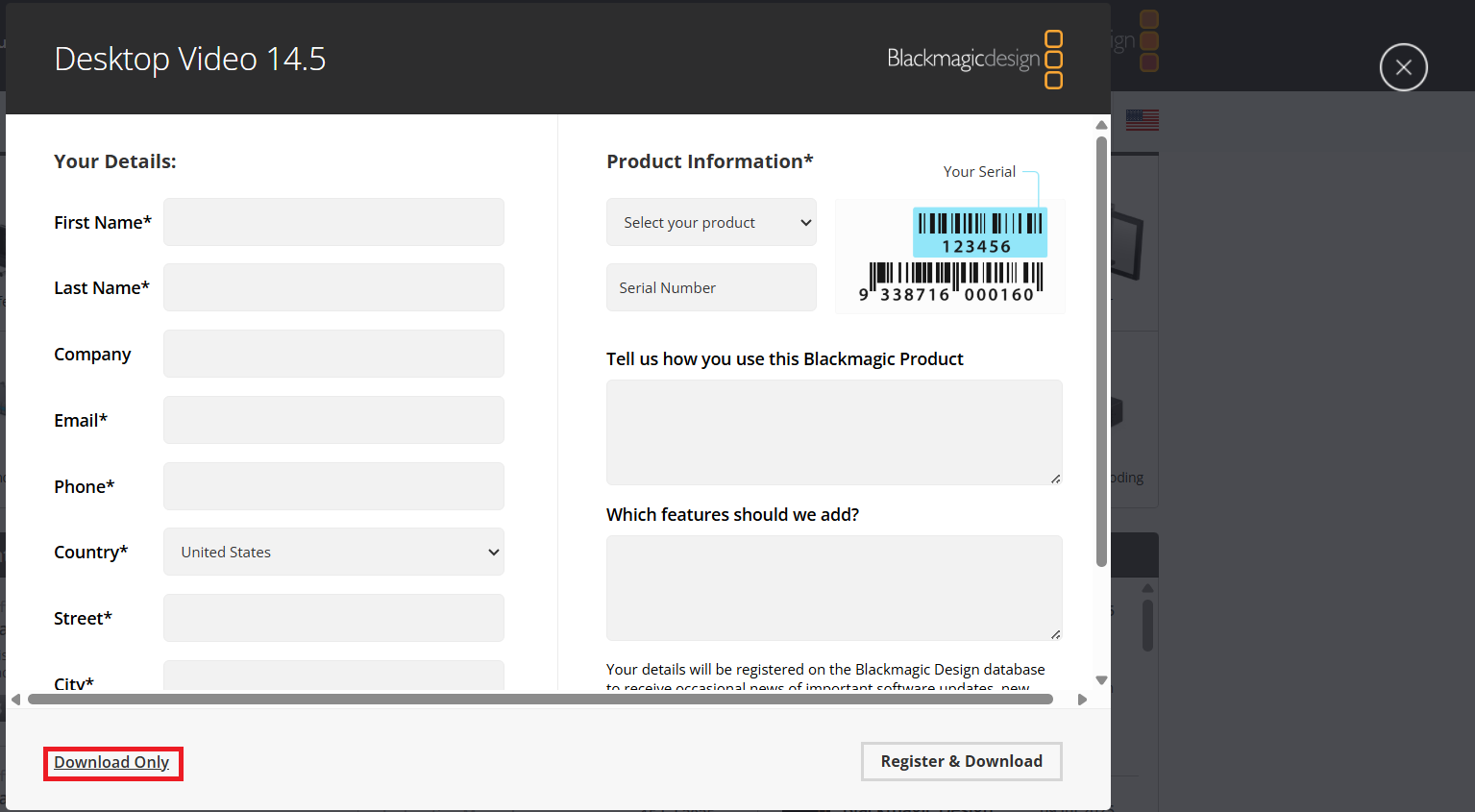The height and width of the screenshot is (812, 1475).
Task: Click the Blackmagic Design logo
Action: click(961, 60)
